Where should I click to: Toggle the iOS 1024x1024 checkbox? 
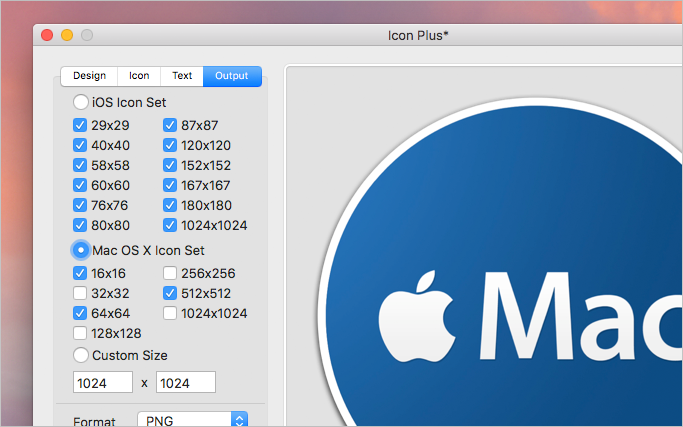pos(170,225)
